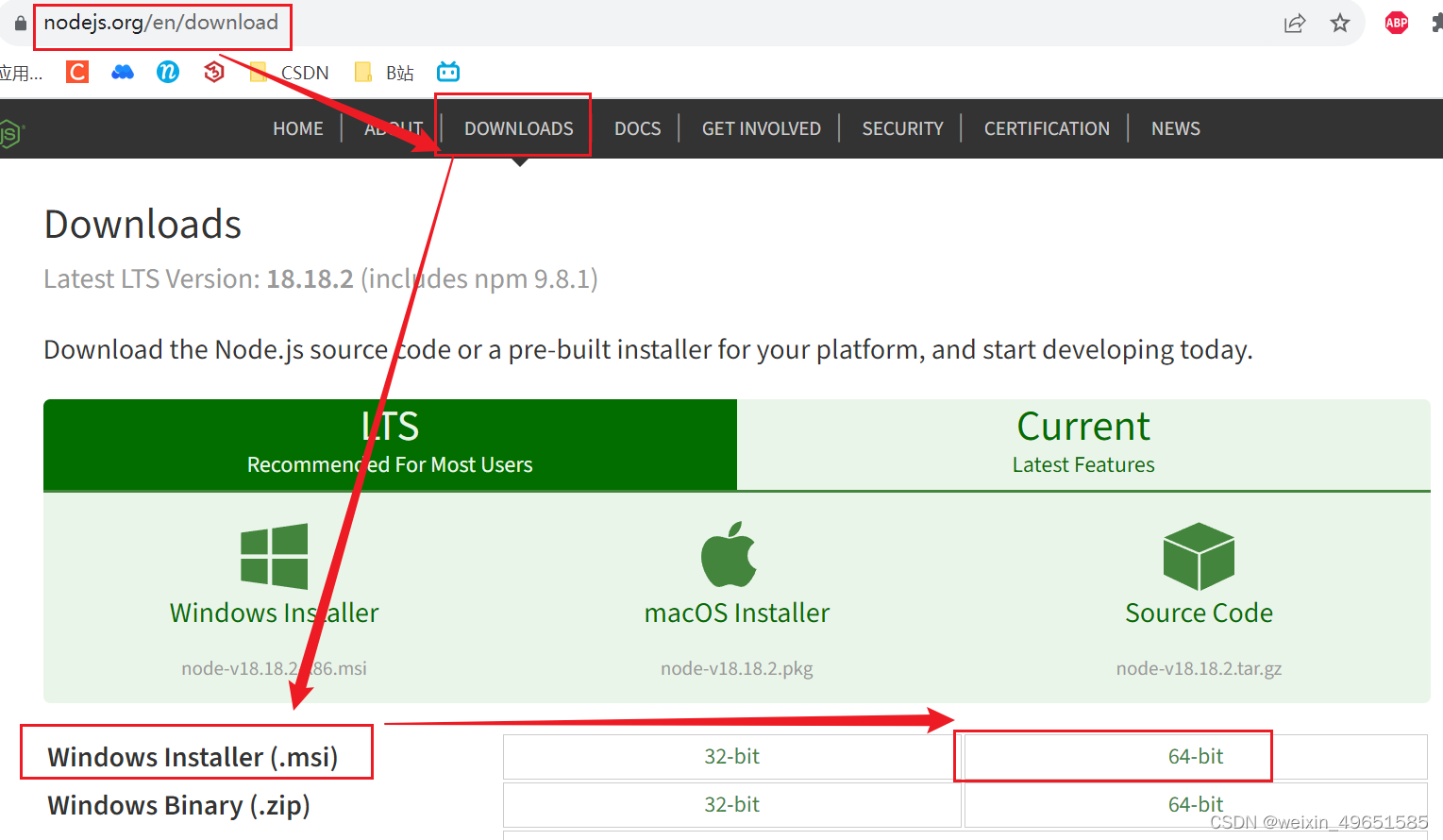Click the Windows Binary (.zip) row label
1443x840 pixels.
click(179, 805)
